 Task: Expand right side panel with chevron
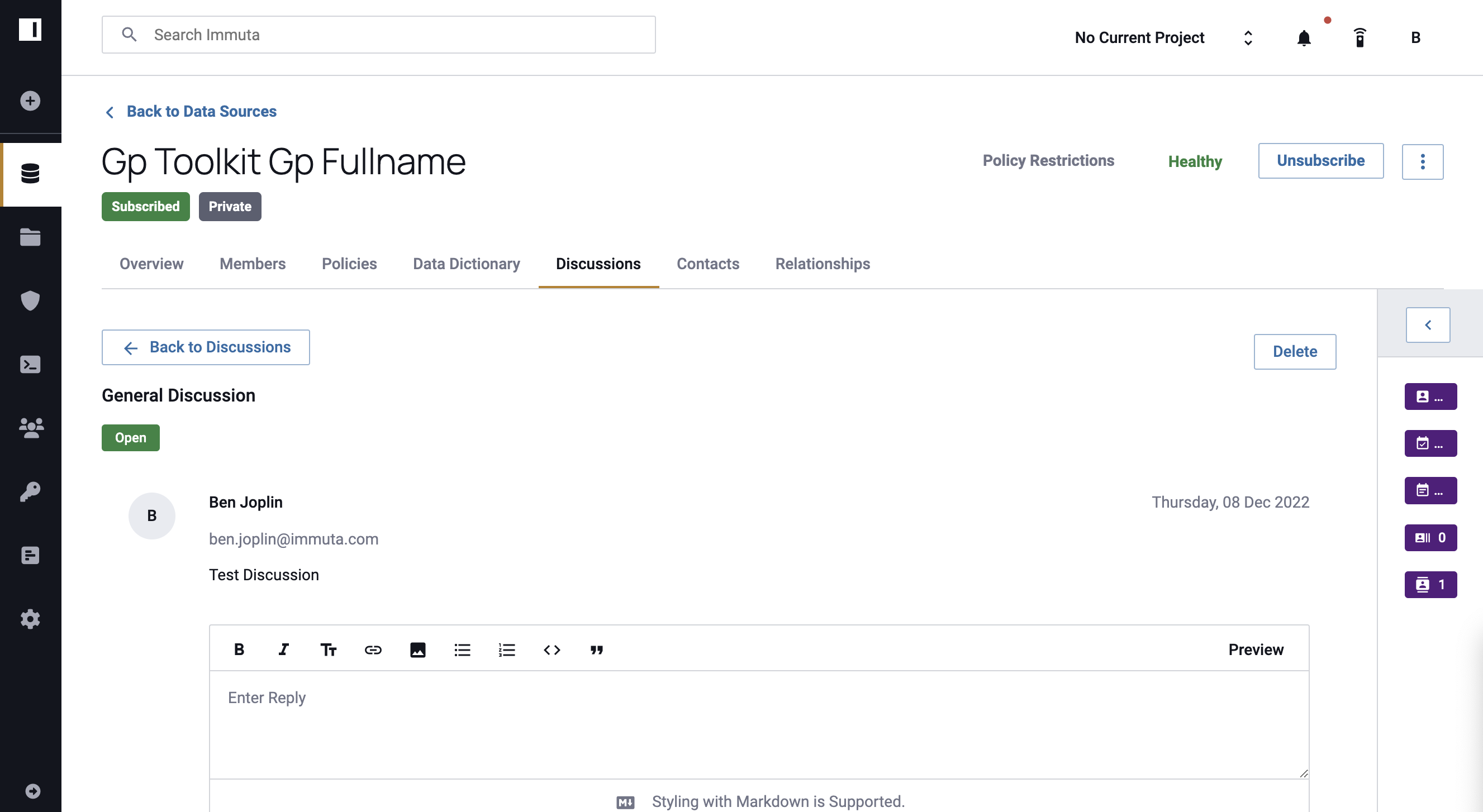coord(1428,325)
